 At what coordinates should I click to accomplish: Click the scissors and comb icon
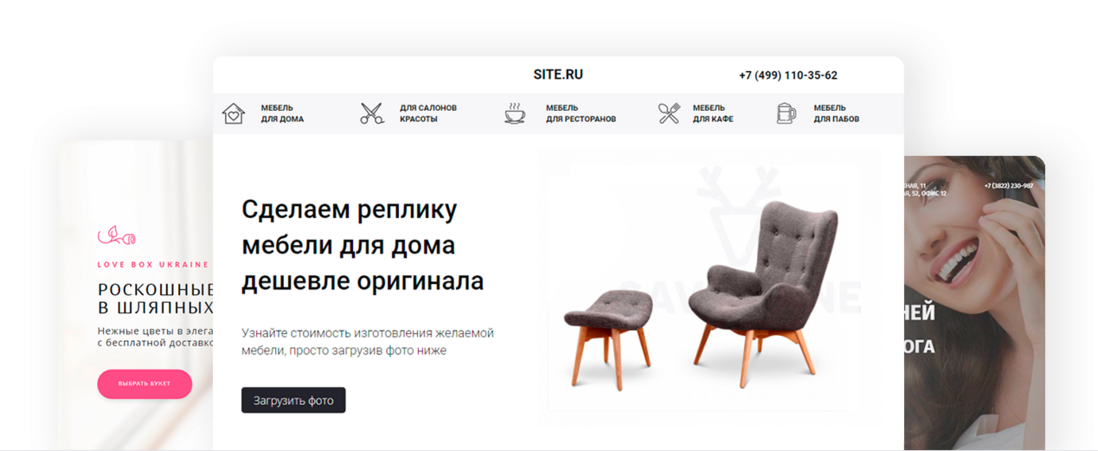(x=373, y=113)
